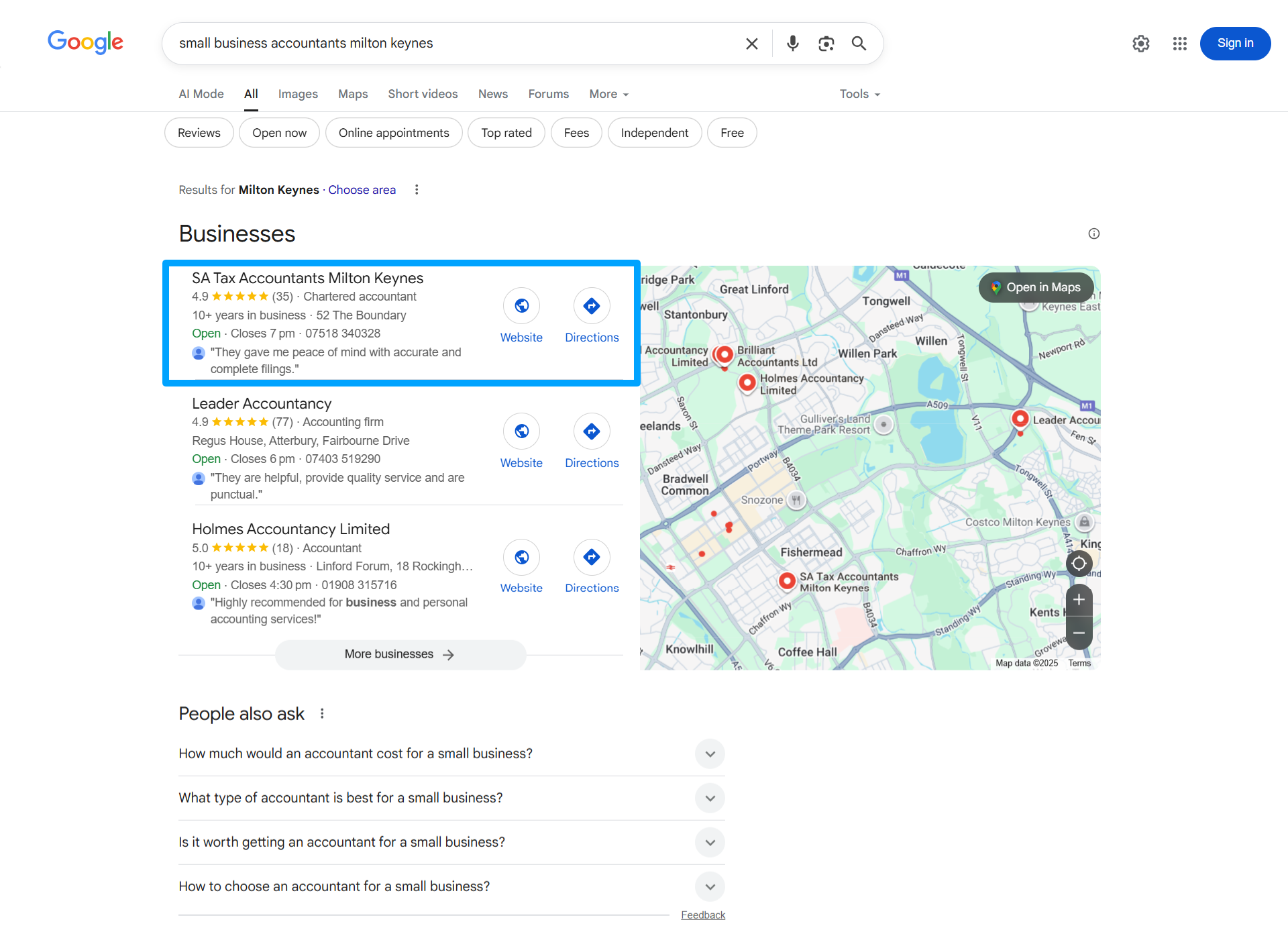Toggle the Open now filter chip
Screen dimensions: 1288x926
(279, 133)
